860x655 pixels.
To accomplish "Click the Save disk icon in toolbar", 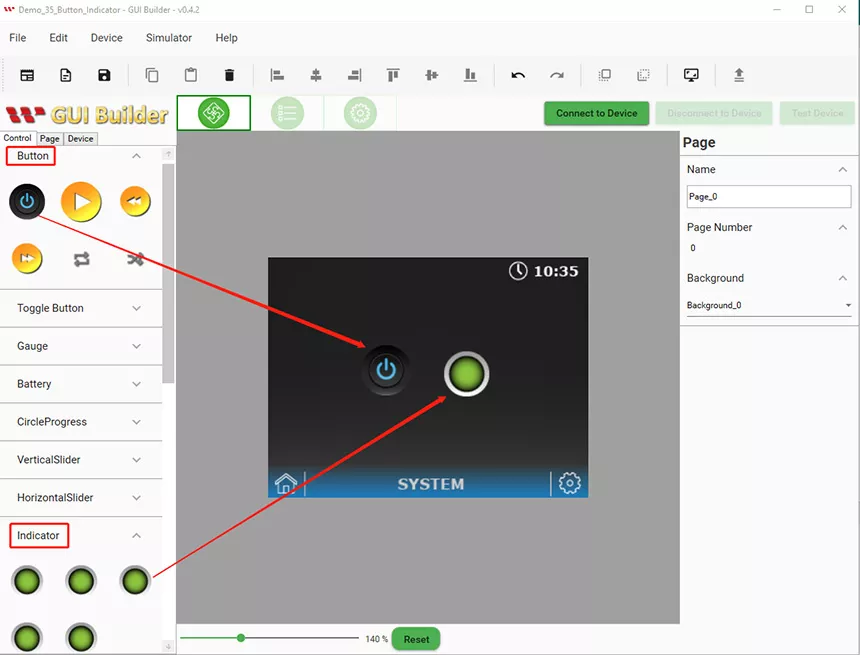I will click(x=104, y=75).
